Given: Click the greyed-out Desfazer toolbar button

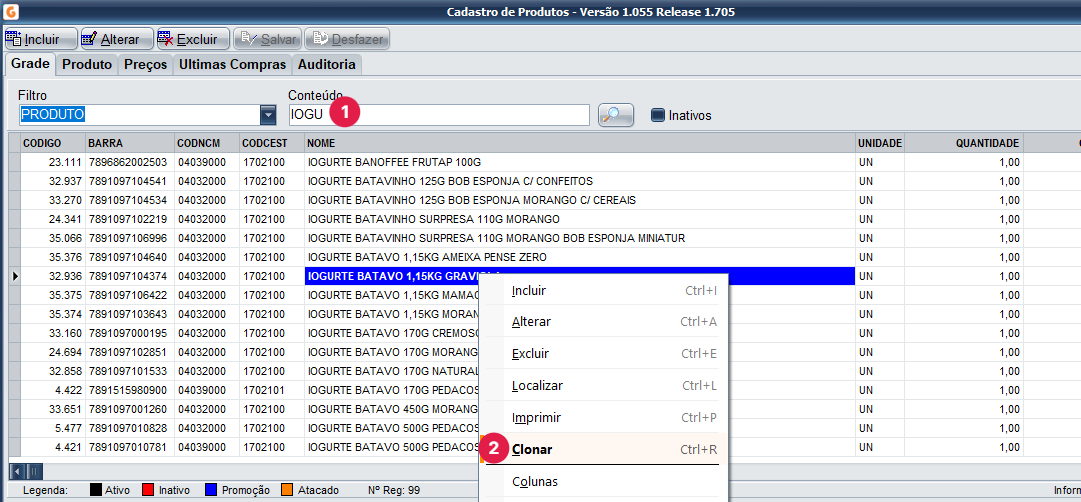Looking at the screenshot, I should point(347,39).
